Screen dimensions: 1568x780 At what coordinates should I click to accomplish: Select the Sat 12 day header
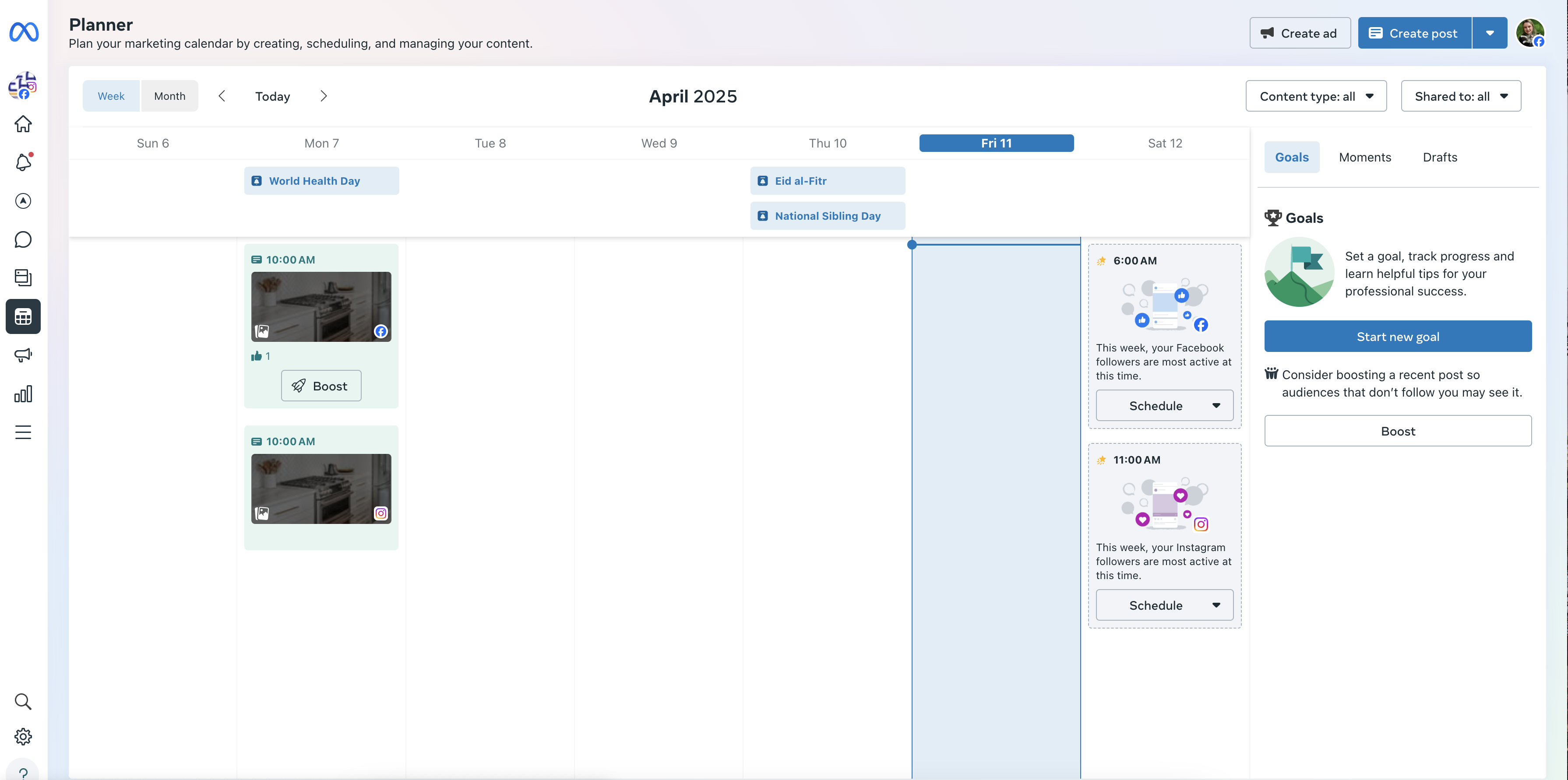tap(1165, 144)
